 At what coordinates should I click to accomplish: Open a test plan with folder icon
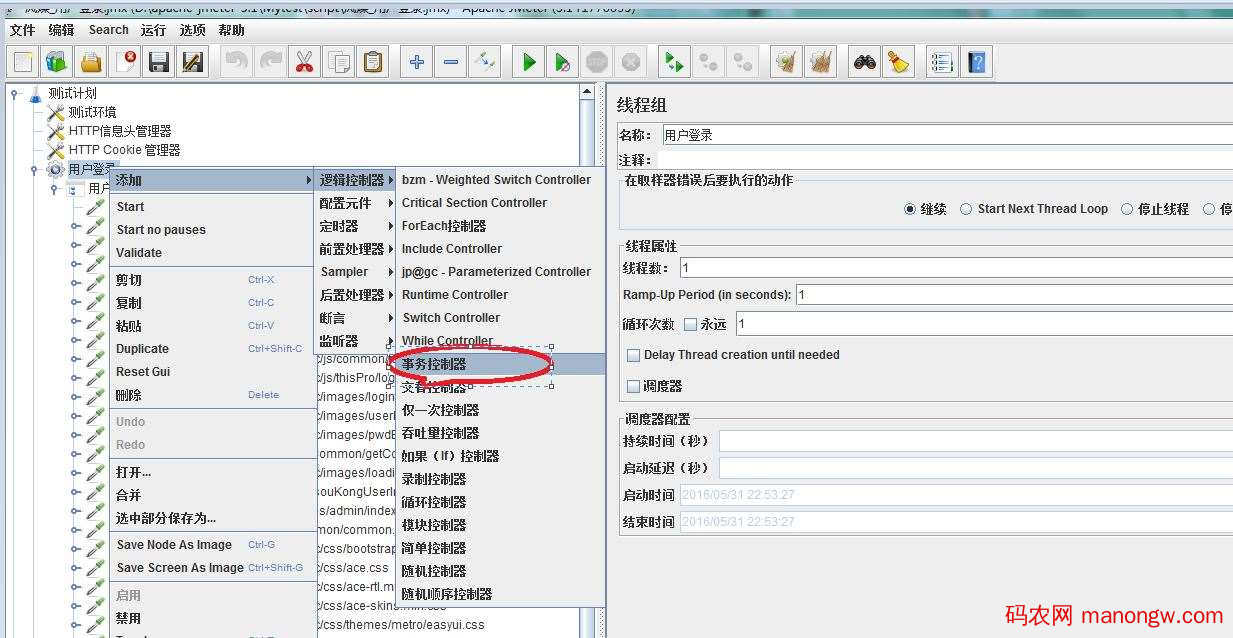pos(88,61)
